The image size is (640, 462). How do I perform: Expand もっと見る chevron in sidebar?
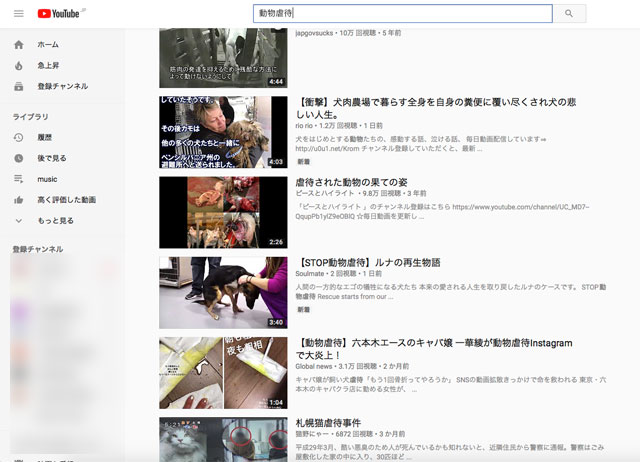pos(19,220)
